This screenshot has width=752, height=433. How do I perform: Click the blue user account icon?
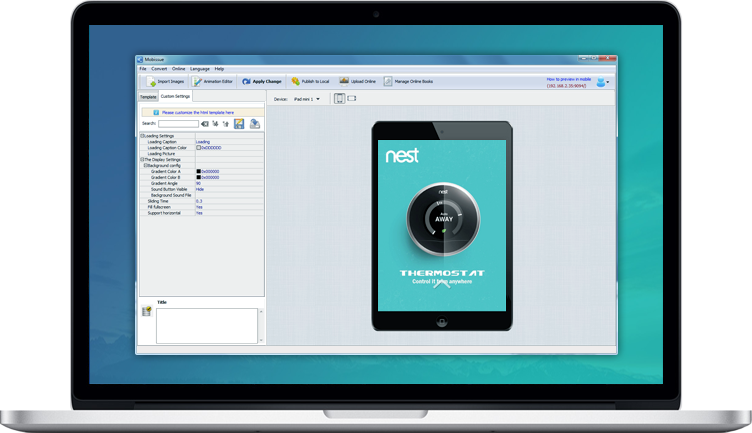[x=600, y=82]
